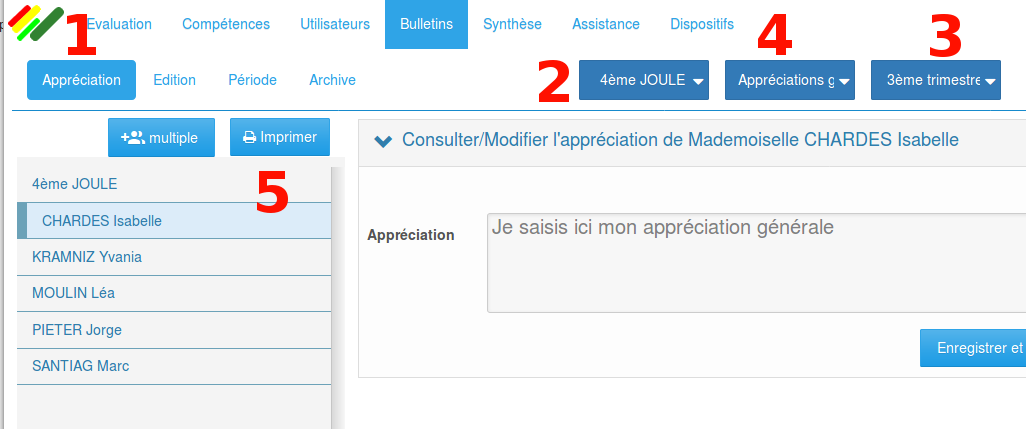Open the 4ème JOULE class dropdown
Screen dimensions: 1026x429
pyautogui.click(x=644, y=80)
